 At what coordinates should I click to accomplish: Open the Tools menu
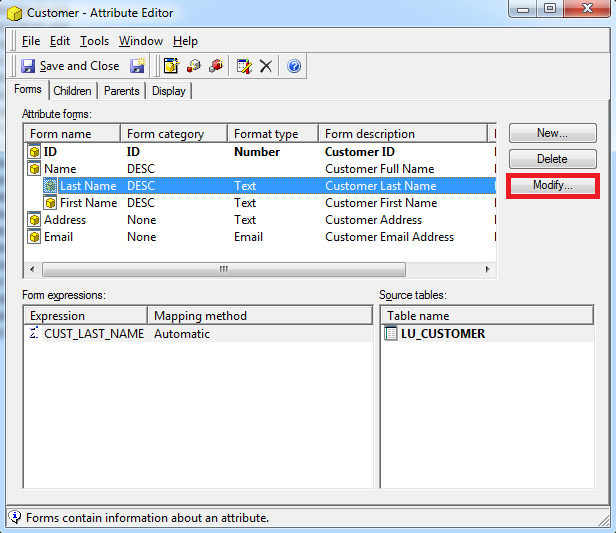(x=94, y=41)
